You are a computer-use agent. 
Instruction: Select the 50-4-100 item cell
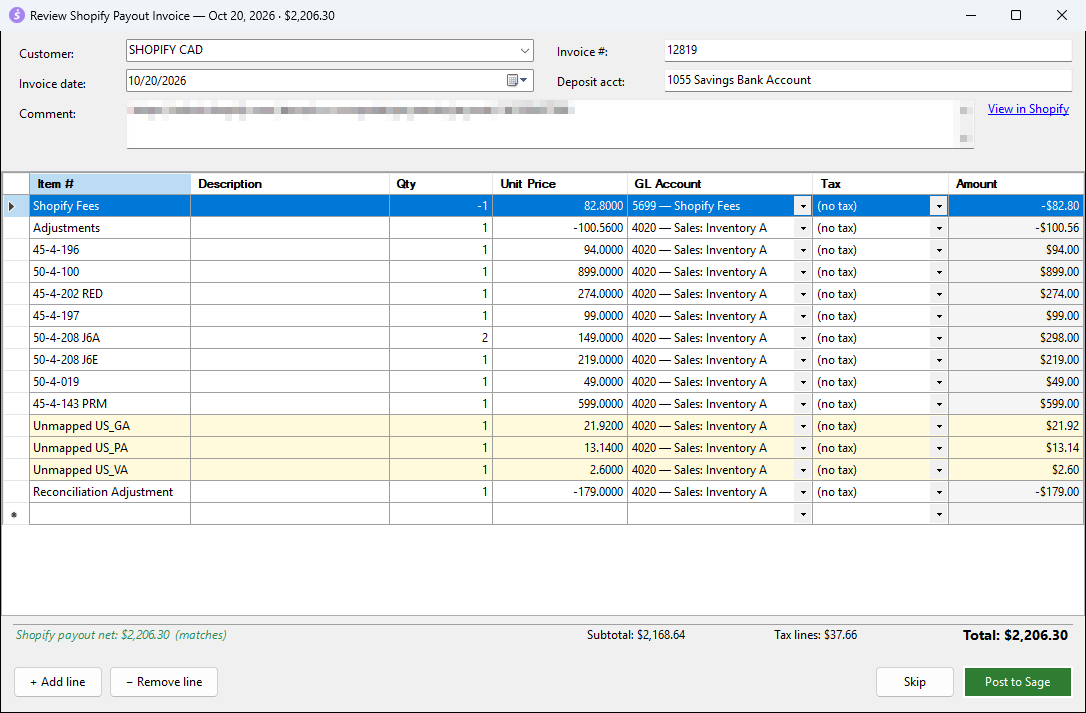(x=109, y=272)
